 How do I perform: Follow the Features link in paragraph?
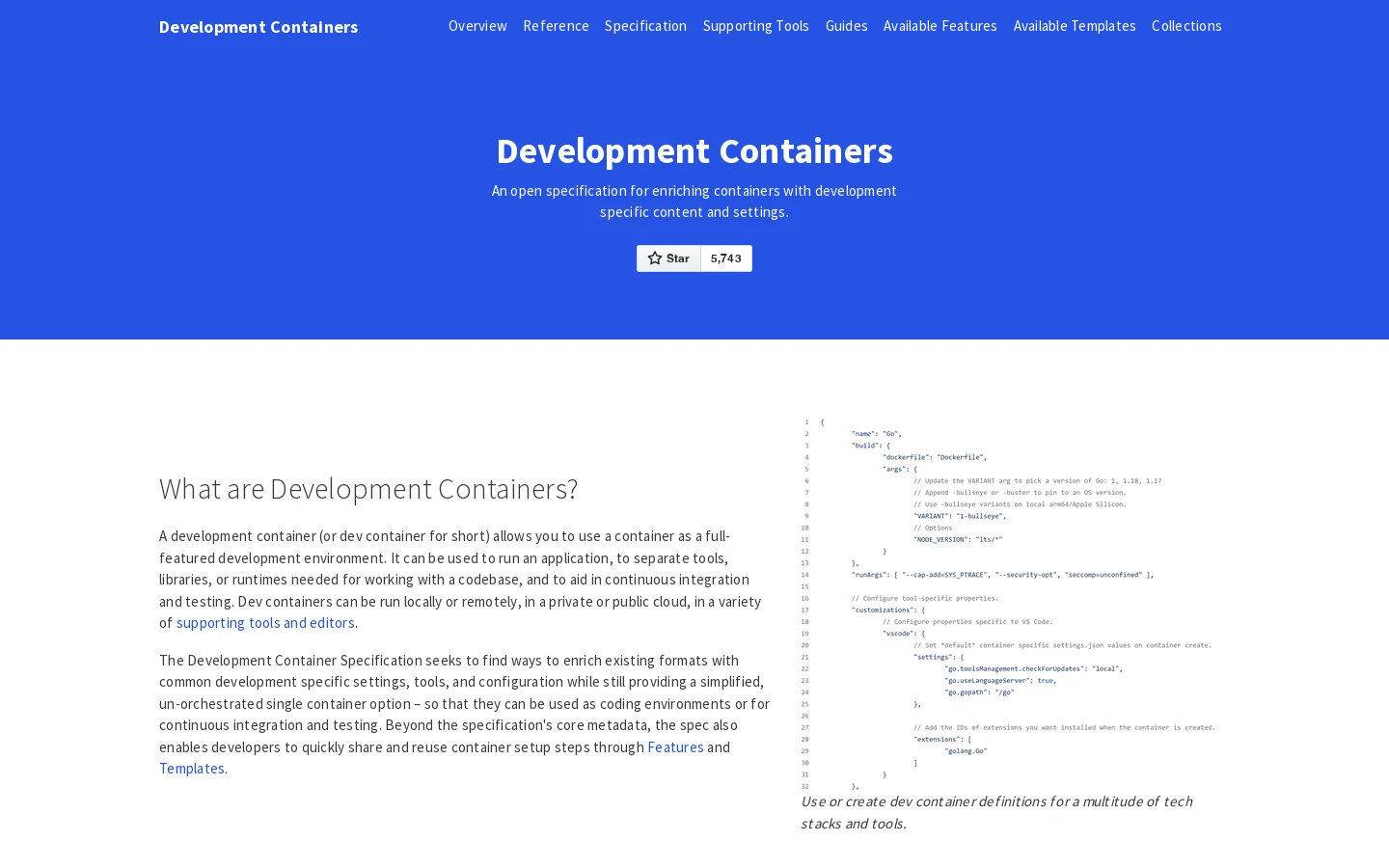(x=675, y=747)
